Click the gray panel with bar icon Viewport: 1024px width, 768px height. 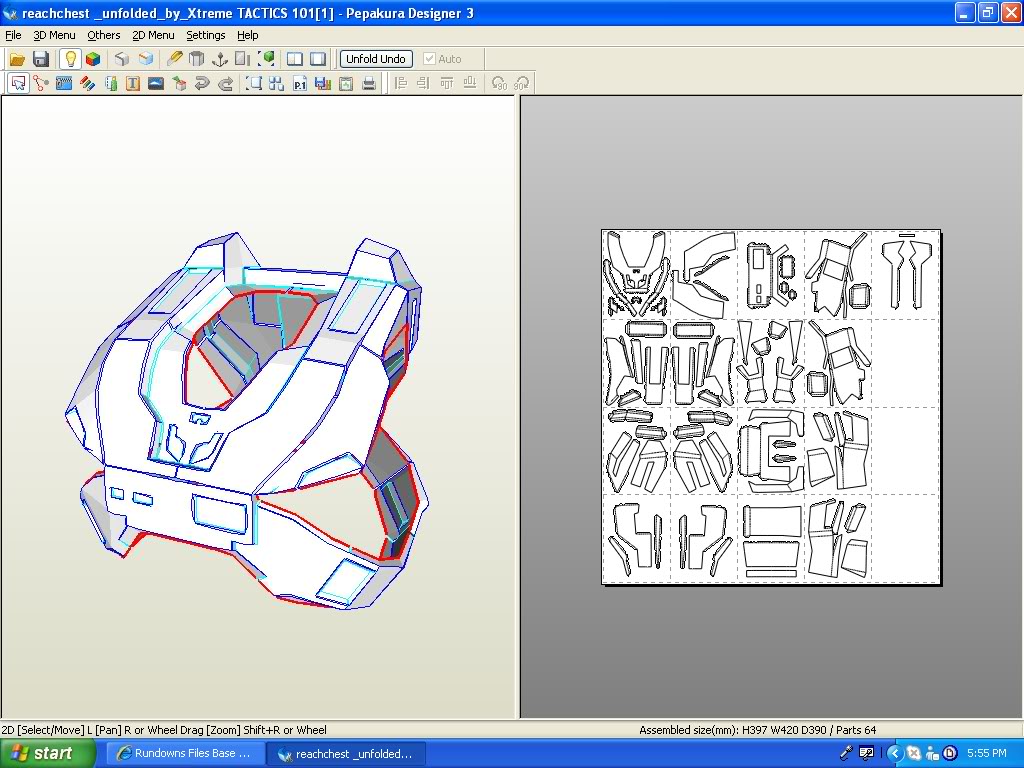[x=242, y=59]
